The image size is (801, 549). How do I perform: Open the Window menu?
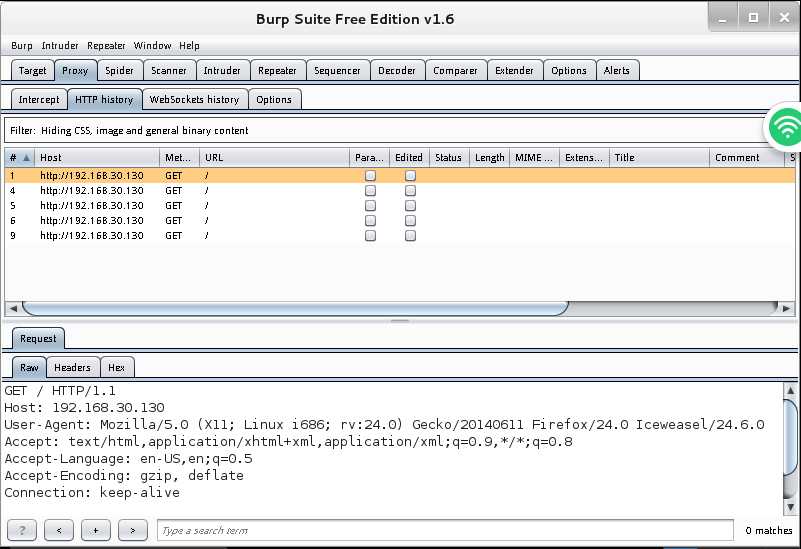[x=152, y=45]
